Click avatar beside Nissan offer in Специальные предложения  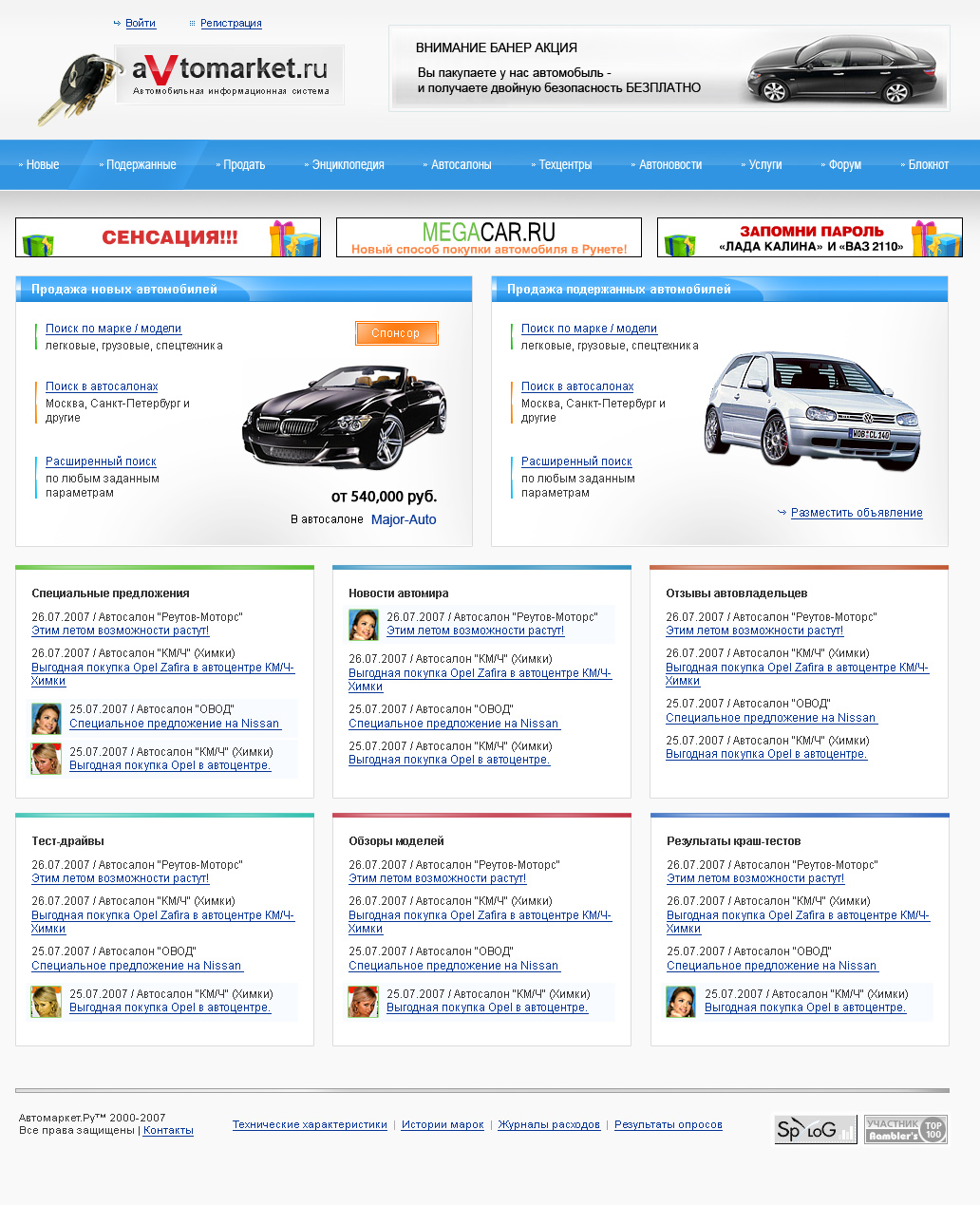tap(47, 719)
